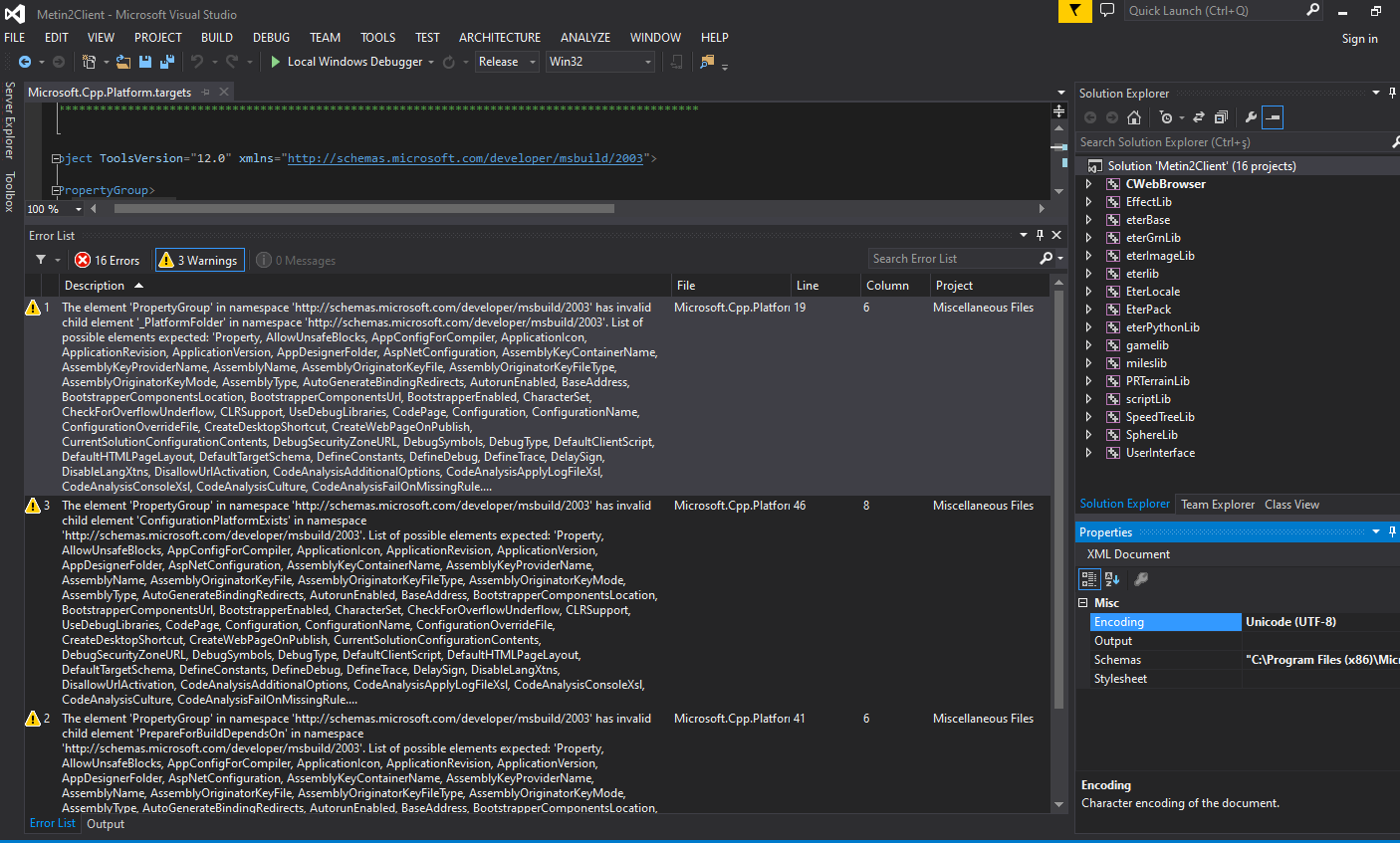The height and width of the screenshot is (843, 1400).
Task: Toggle the 16 Errors filter
Action: [x=108, y=260]
